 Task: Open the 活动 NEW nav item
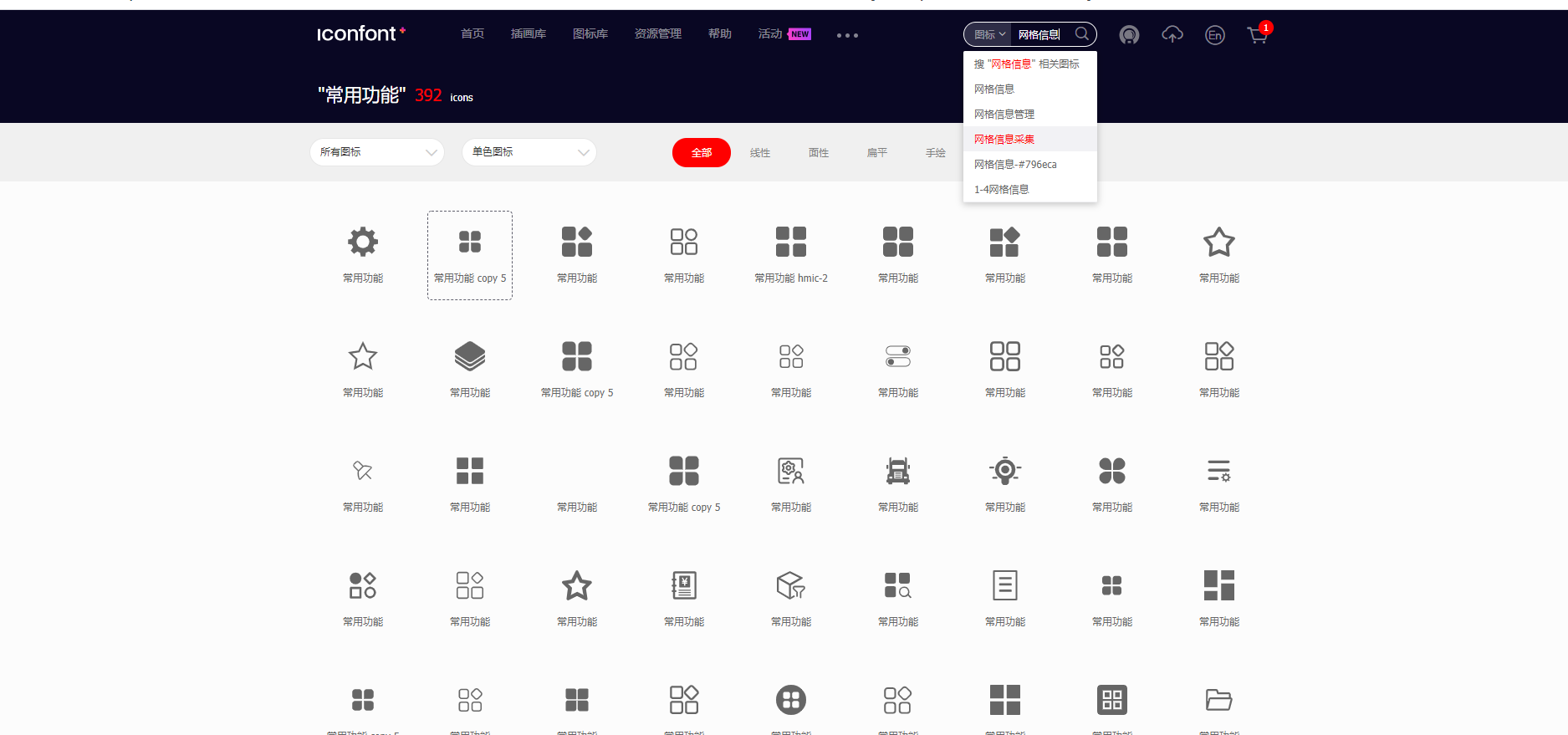coord(784,34)
